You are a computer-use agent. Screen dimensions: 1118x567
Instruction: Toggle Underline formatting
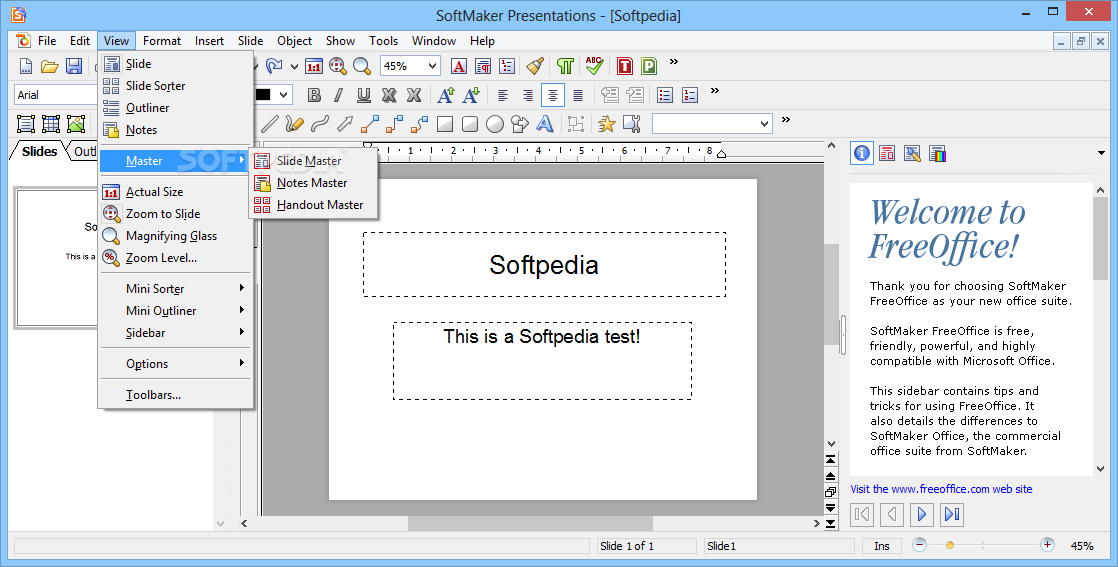364,95
